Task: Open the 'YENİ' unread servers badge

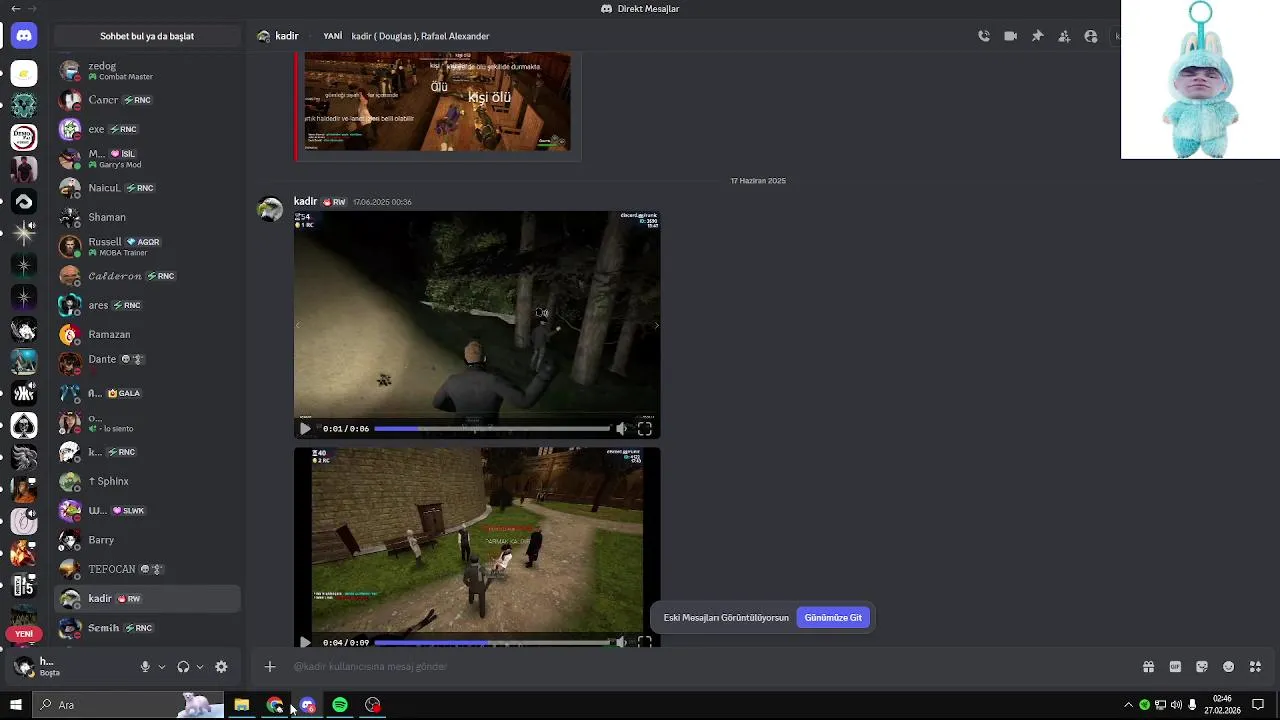Action: click(x=24, y=634)
